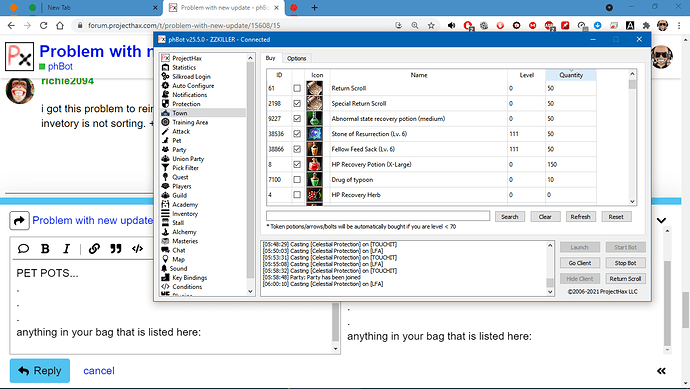The image size is (690, 389).
Task: Click HP Recovery Potion item icon
Action: tap(315, 164)
